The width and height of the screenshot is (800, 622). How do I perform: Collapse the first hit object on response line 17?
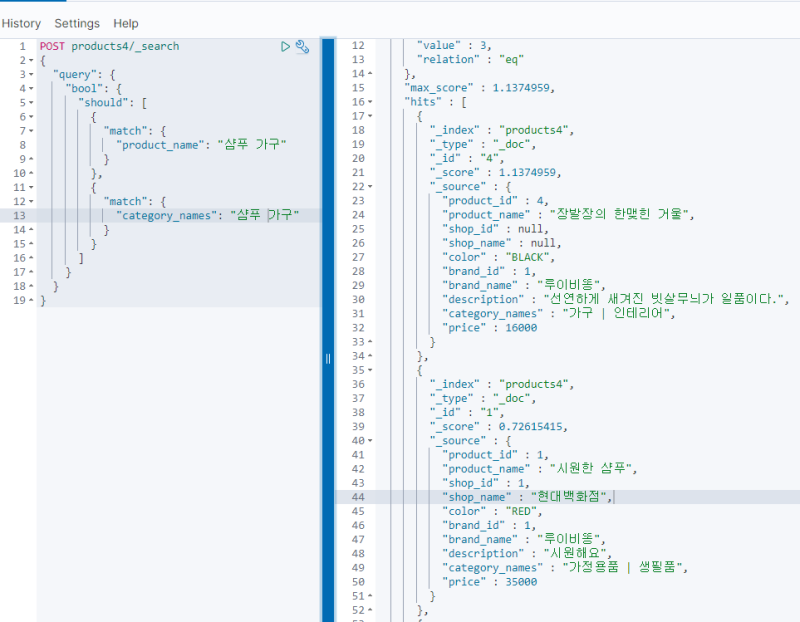[x=370, y=116]
